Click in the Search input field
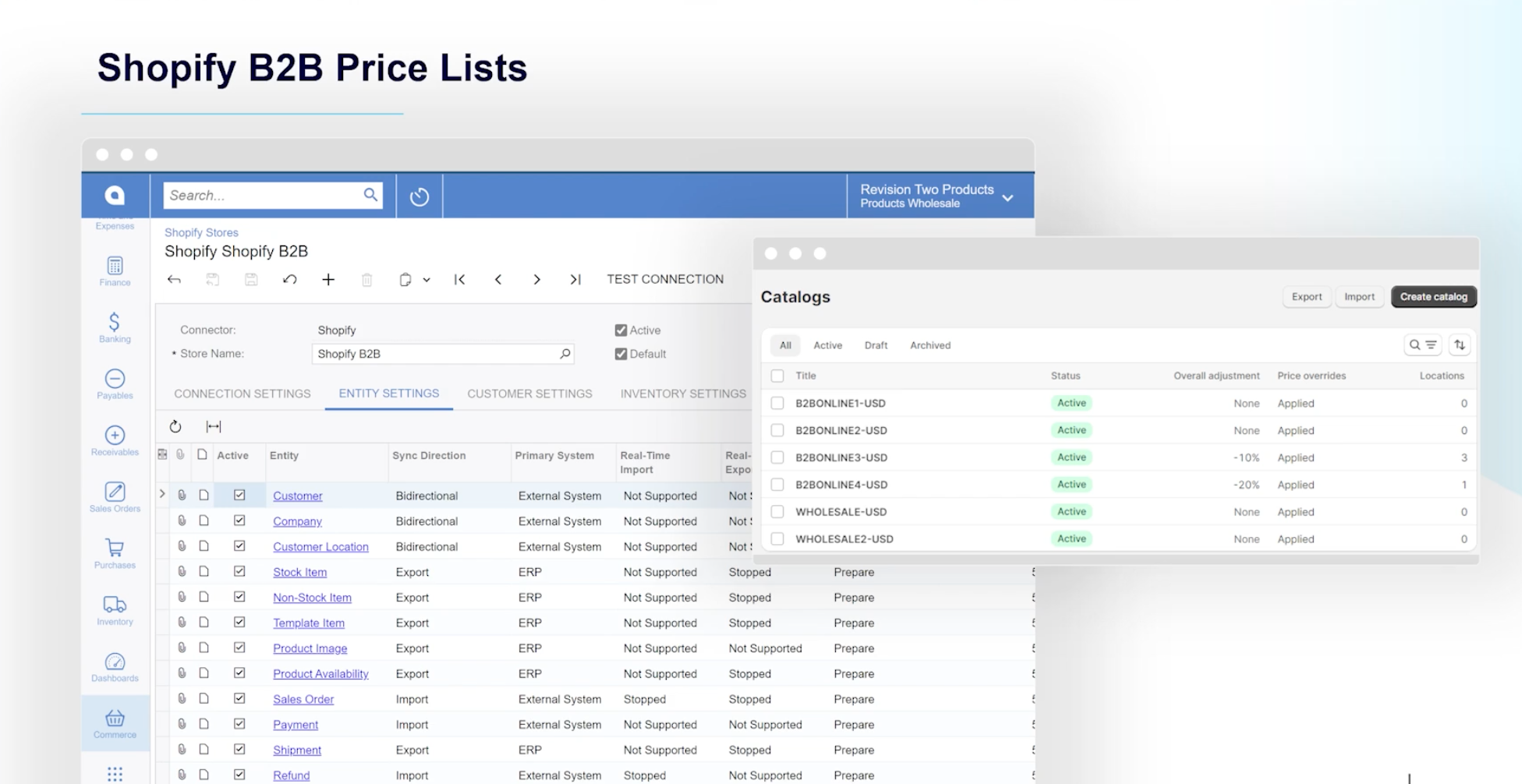Screen dimensions: 1522x784 click(265, 195)
